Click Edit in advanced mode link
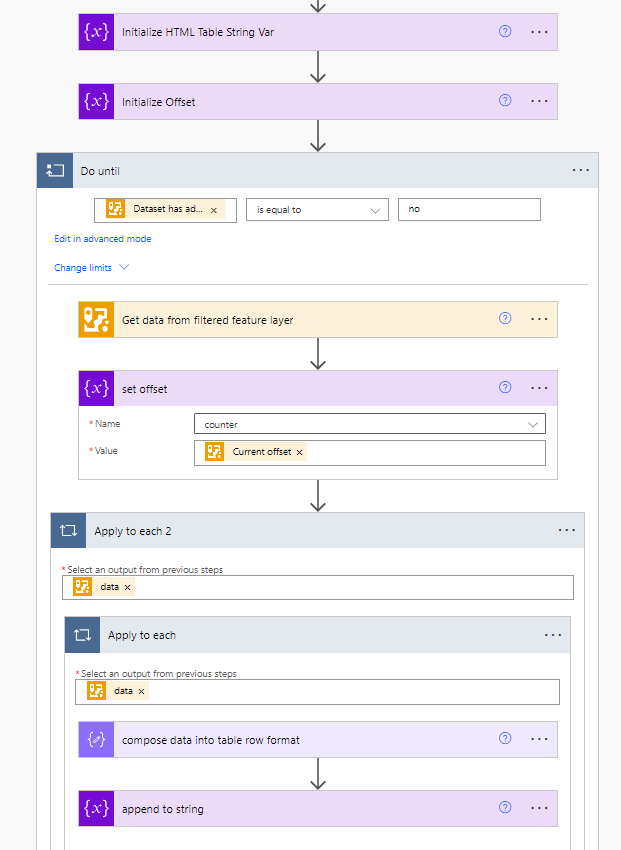621x850 pixels. [x=103, y=239]
